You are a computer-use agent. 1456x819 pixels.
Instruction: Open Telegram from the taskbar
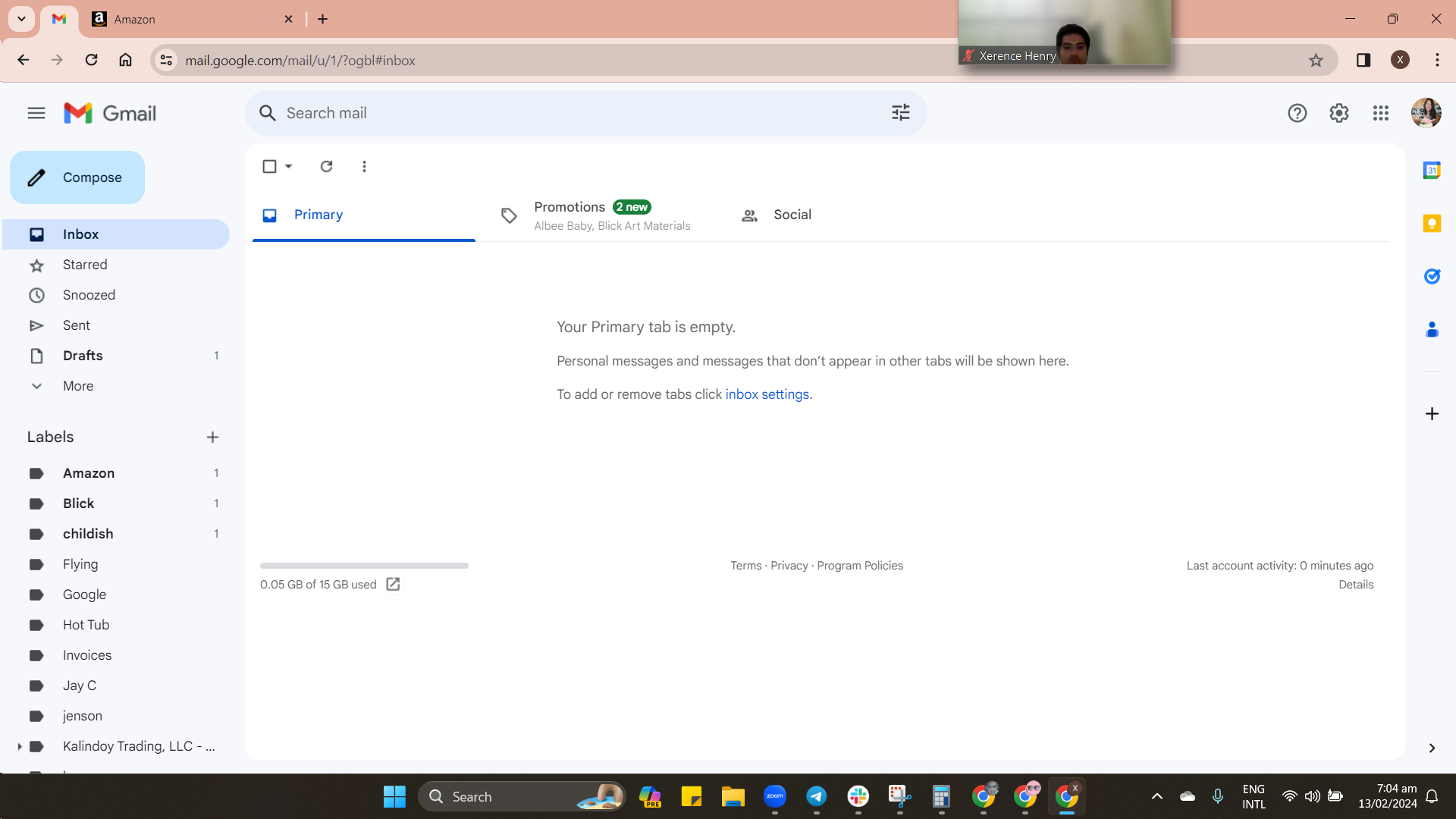[x=816, y=796]
